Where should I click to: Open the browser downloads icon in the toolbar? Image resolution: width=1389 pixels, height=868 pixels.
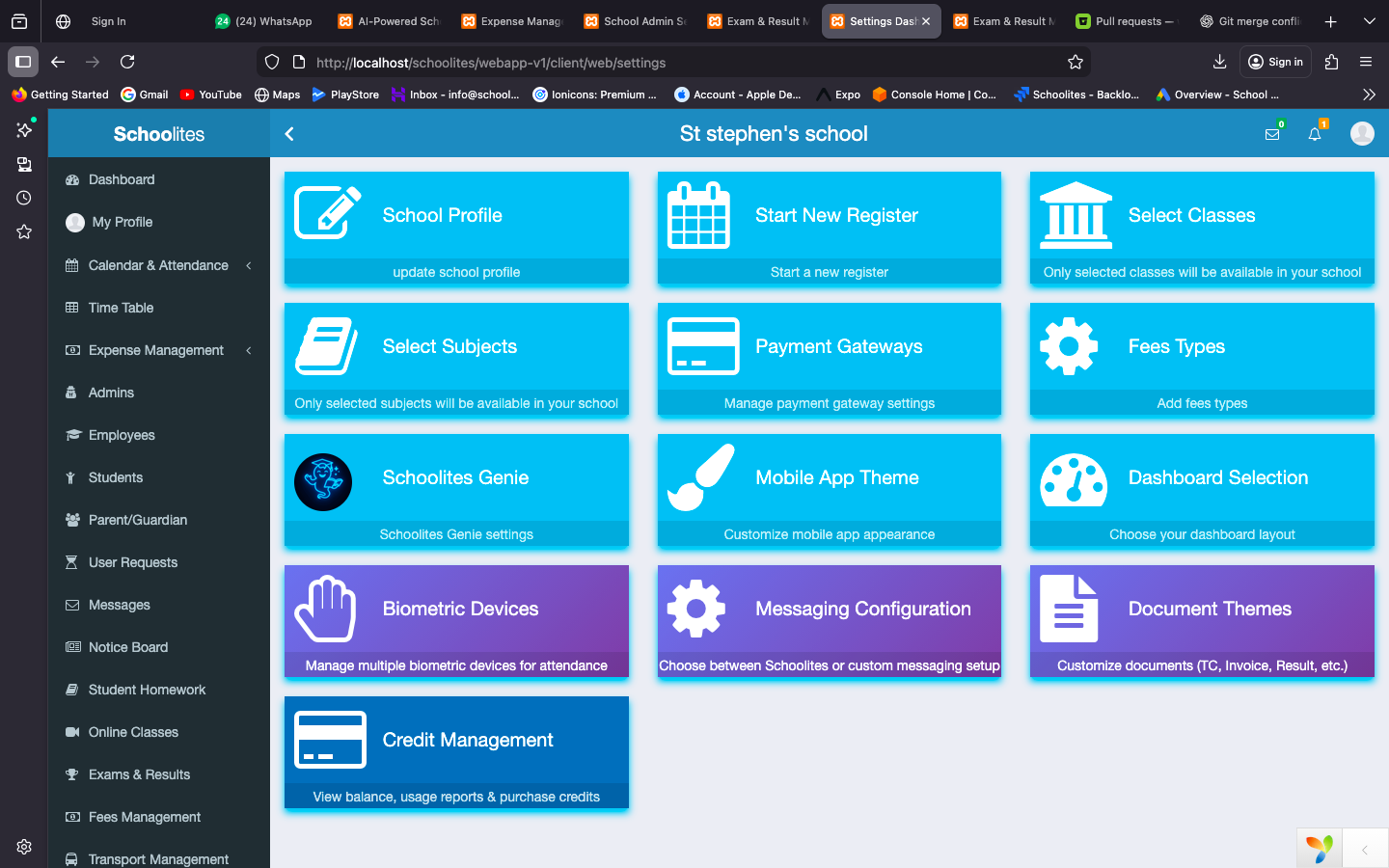coord(1219,61)
